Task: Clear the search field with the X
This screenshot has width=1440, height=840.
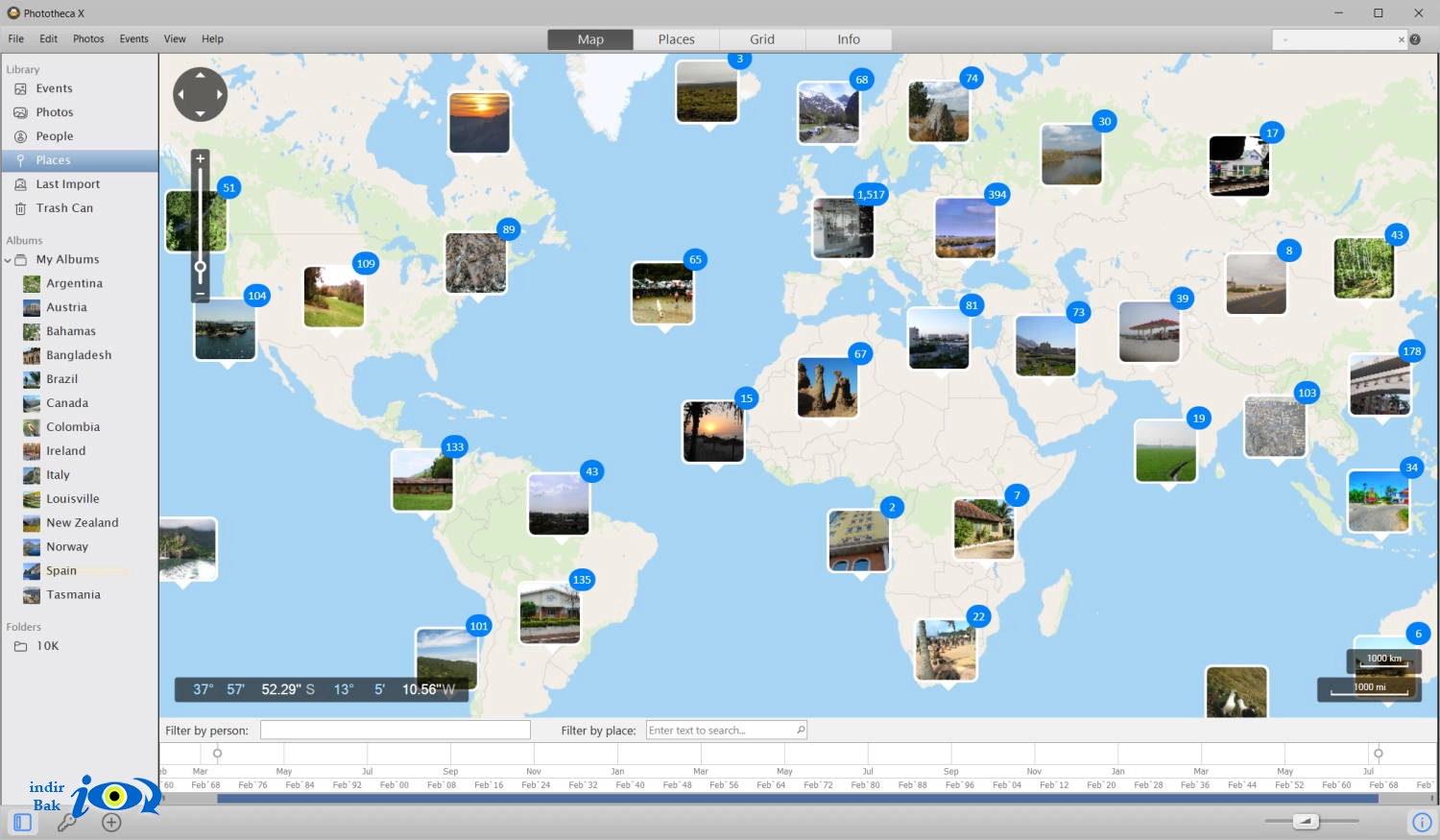Action: point(1402,39)
